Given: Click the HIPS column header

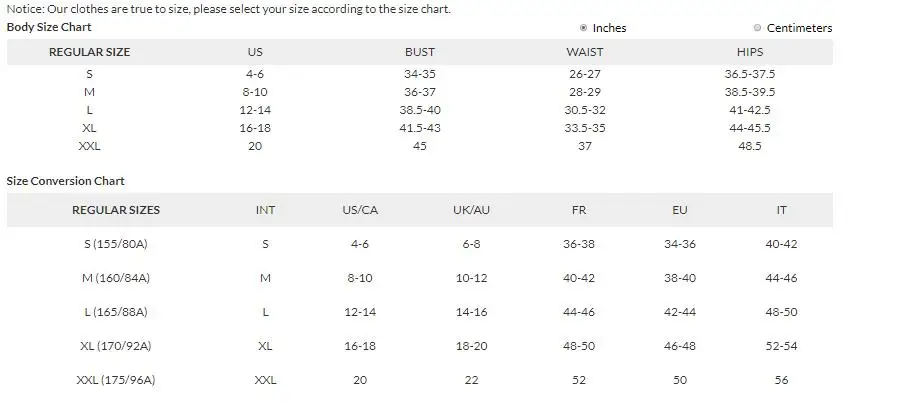Looking at the screenshot, I should tap(749, 52).
